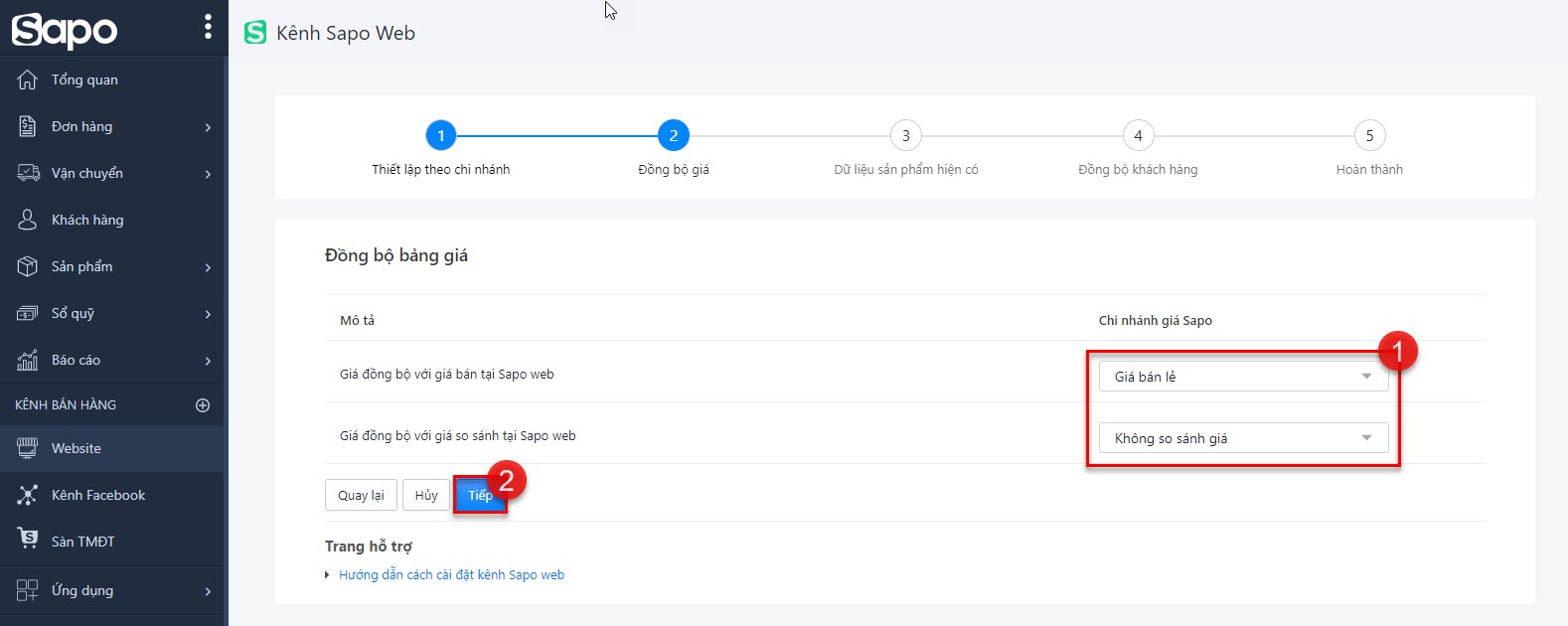Open the Giá bán lẻ price dropdown

1243,377
